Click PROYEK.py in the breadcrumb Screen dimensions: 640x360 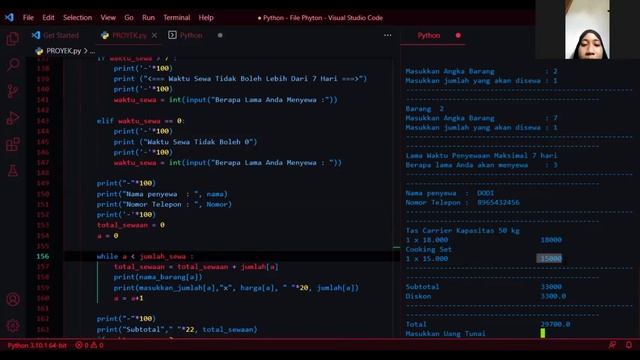(63, 51)
